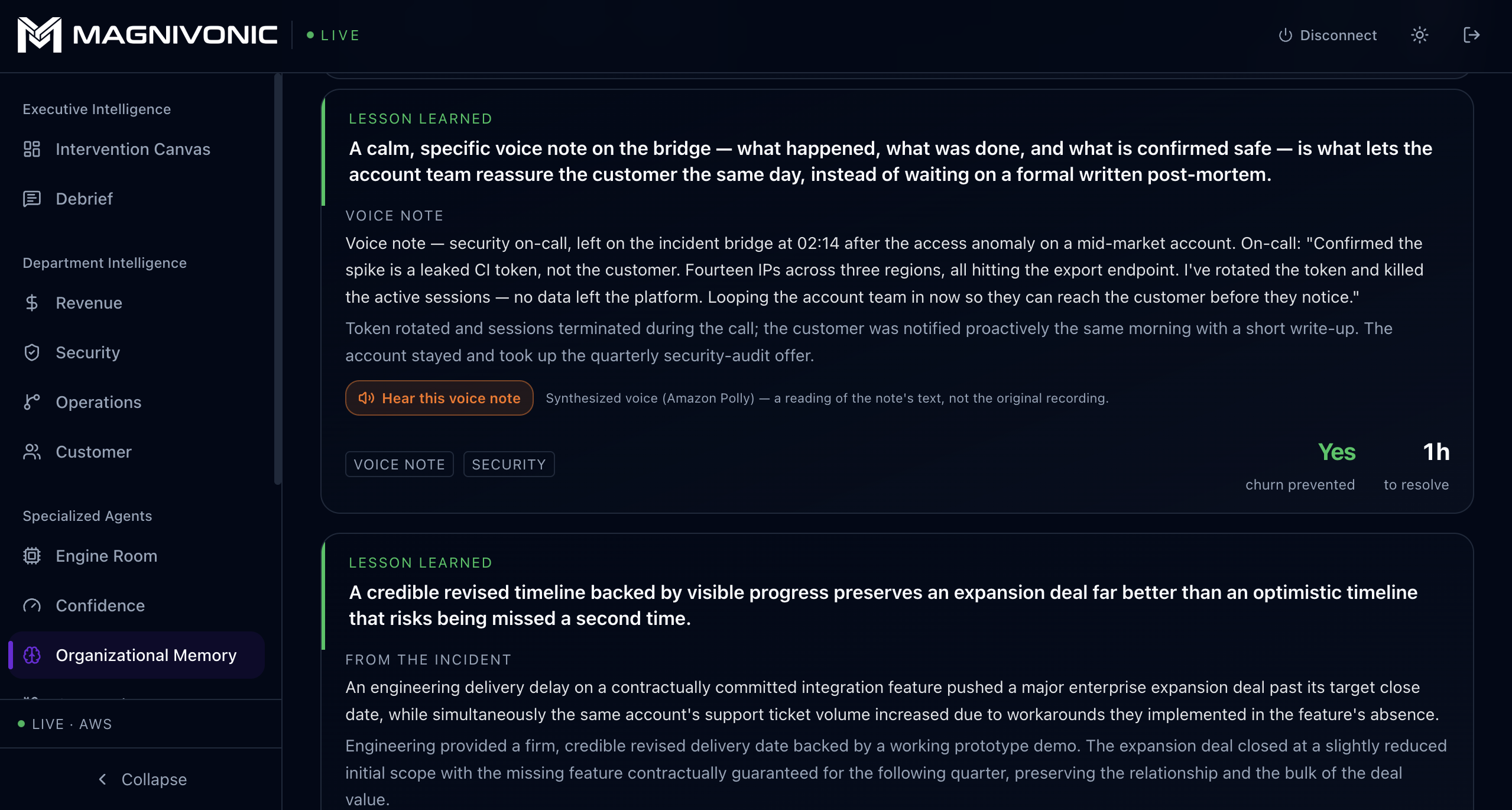Click the logout arrow icon
Viewport: 1512px width, 810px height.
pos(1471,35)
